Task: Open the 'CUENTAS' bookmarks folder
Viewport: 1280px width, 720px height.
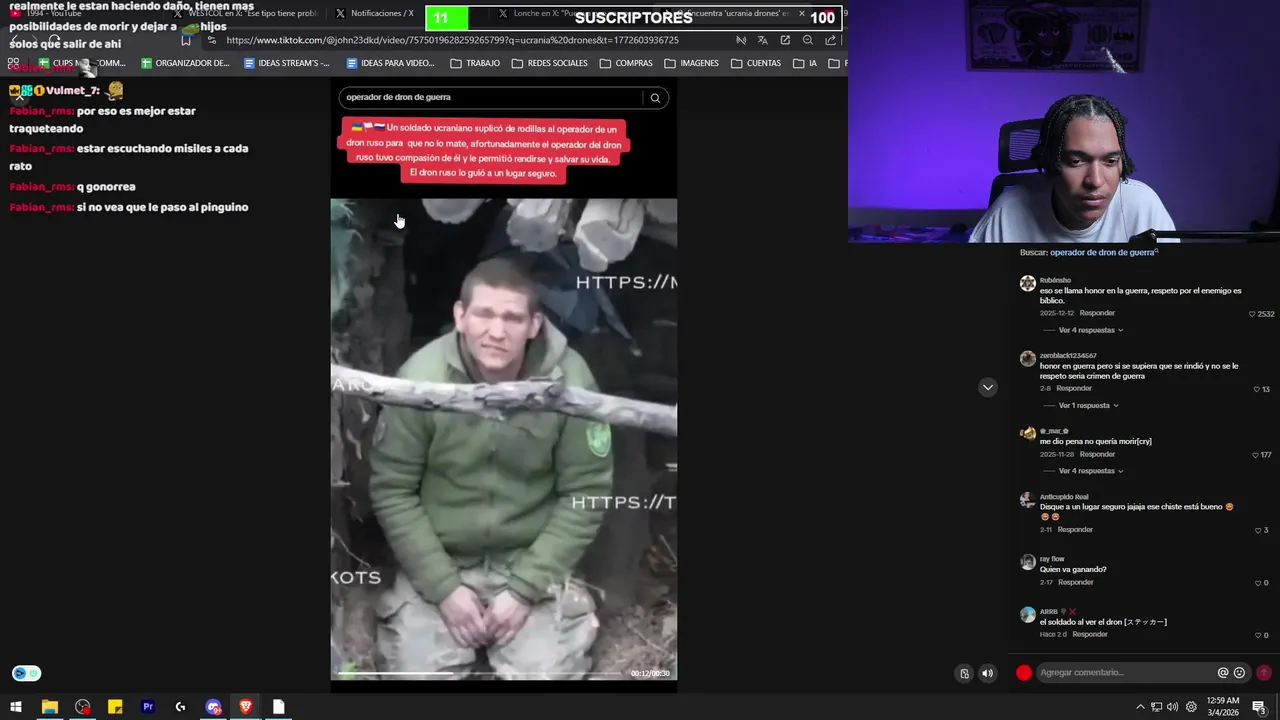Action: [756, 63]
